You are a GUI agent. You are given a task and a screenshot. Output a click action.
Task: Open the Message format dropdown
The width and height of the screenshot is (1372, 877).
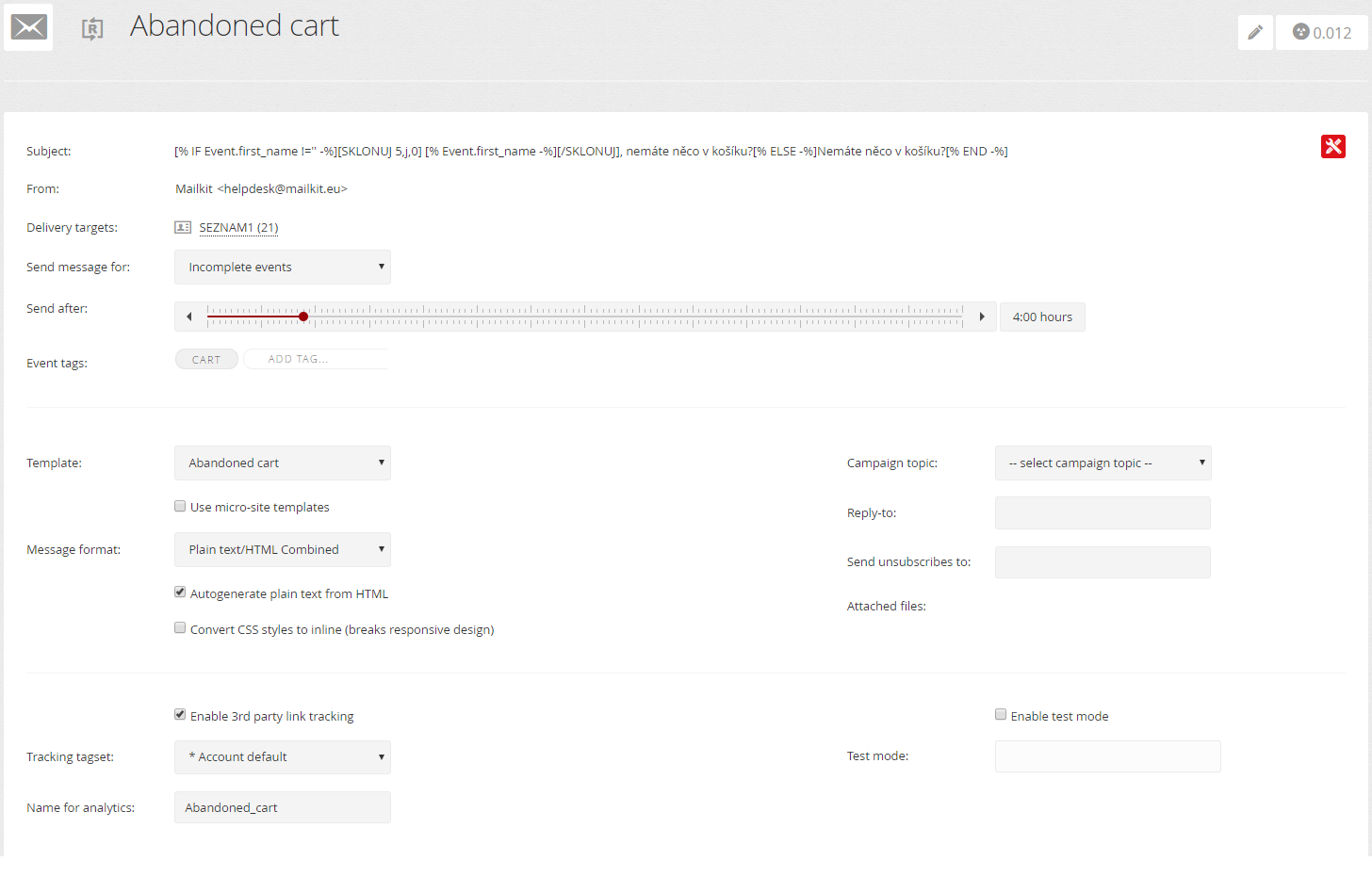coord(283,550)
